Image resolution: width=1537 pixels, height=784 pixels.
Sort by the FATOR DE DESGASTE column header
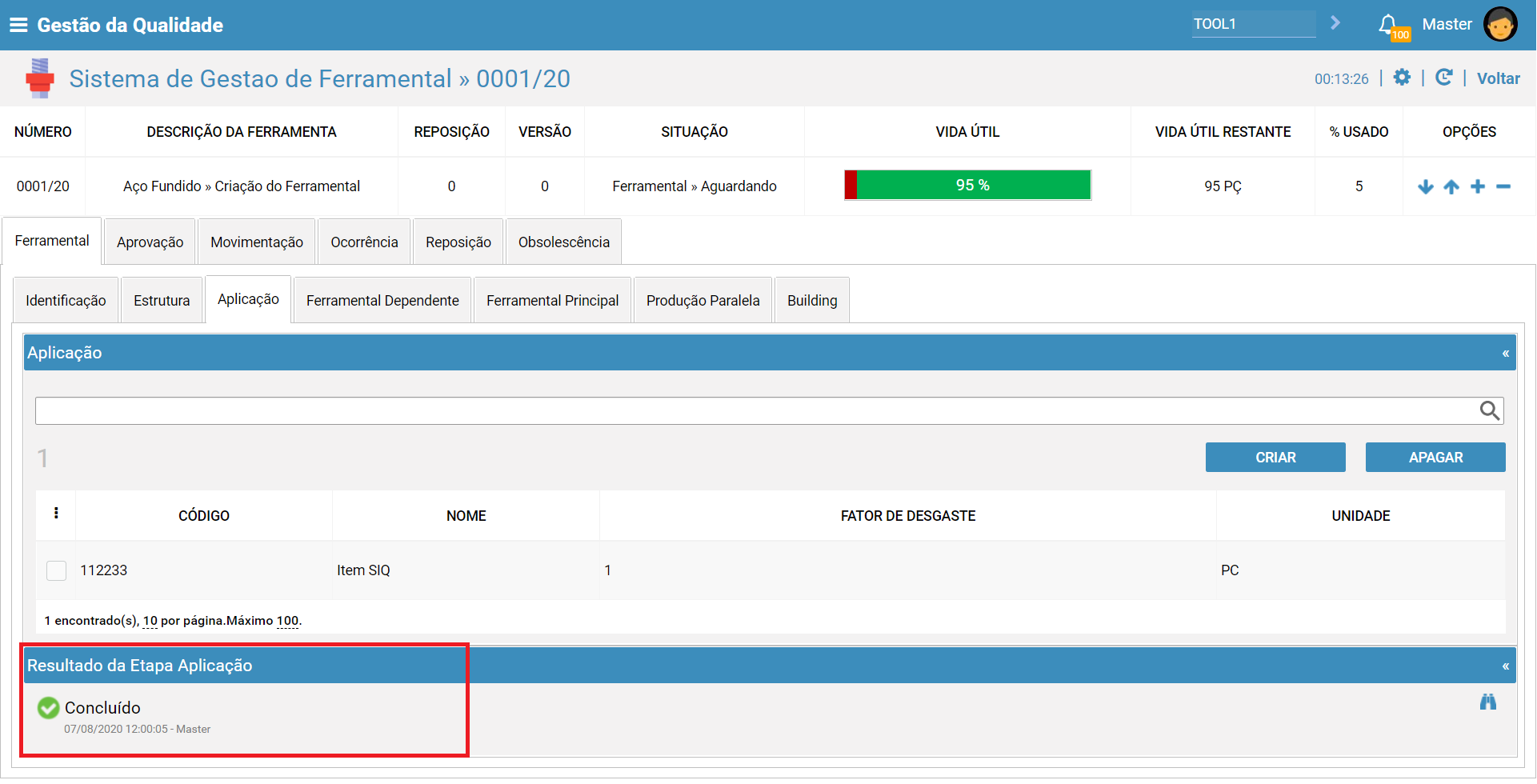908,516
